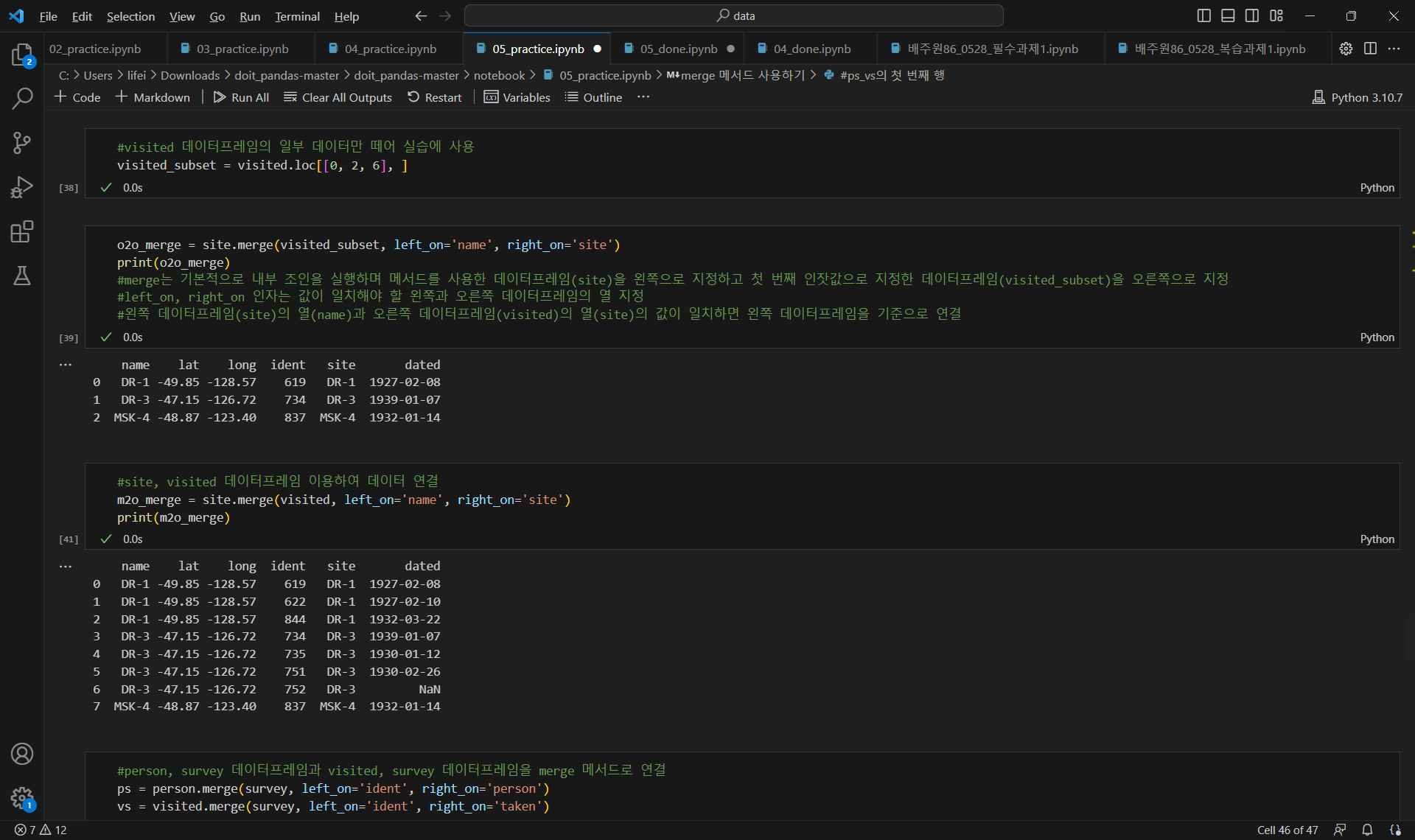The height and width of the screenshot is (840, 1415).
Task: Open the Run and Debug view
Action: pos(22,187)
